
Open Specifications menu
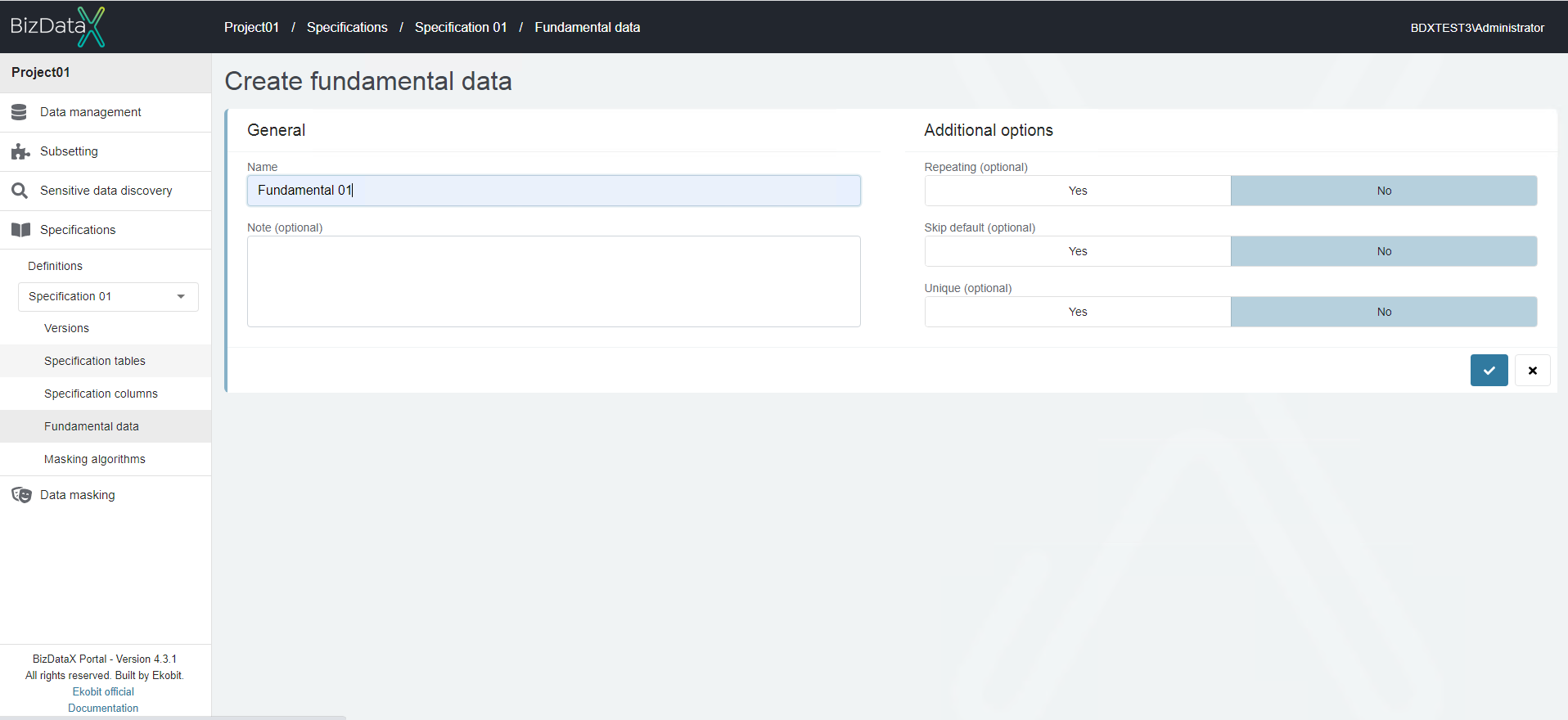(106, 230)
